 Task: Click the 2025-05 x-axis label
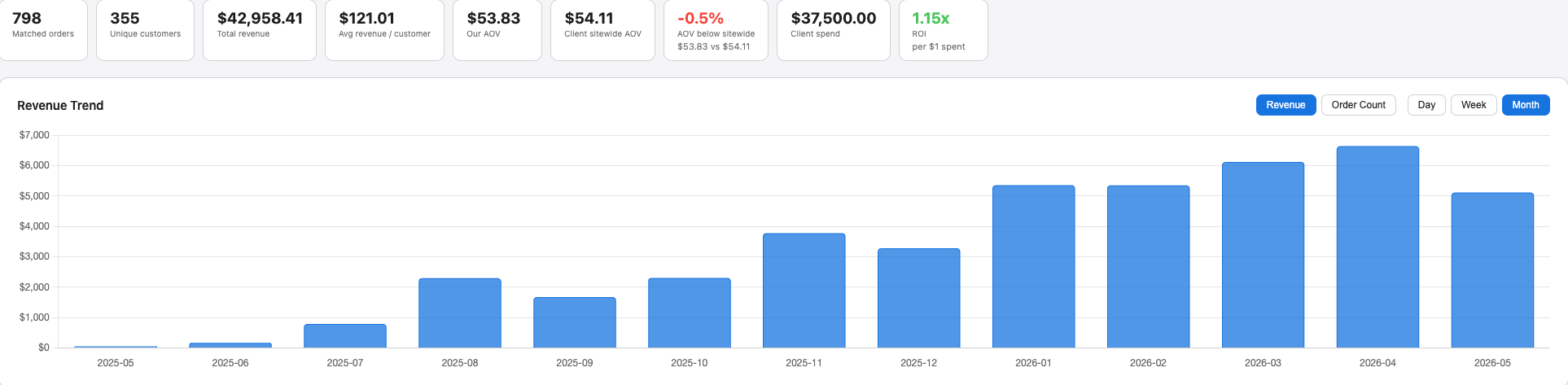point(116,363)
